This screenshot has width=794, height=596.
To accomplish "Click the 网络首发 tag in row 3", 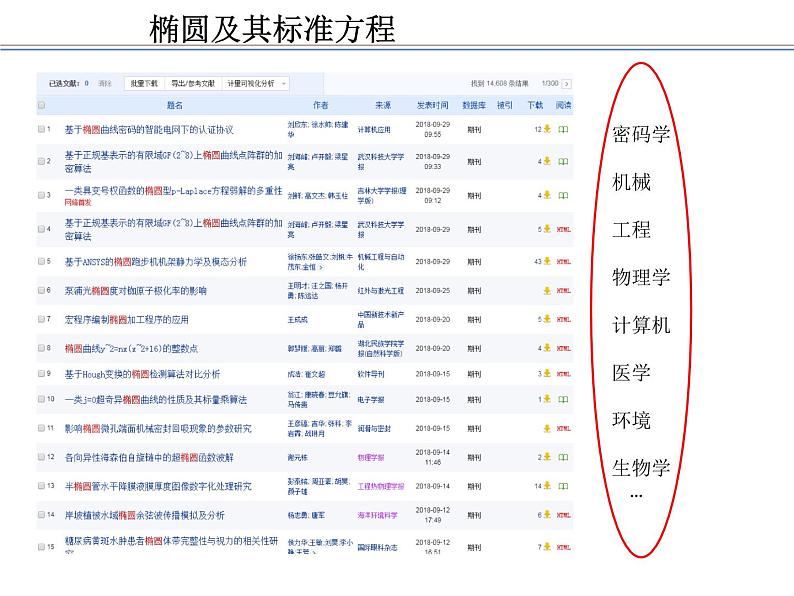I will pos(78,203).
